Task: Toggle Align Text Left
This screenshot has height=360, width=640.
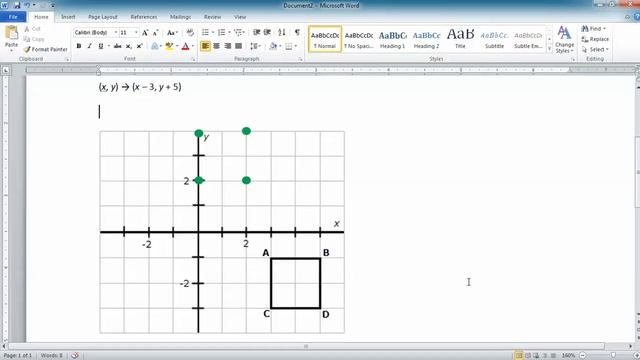Action: pos(205,46)
